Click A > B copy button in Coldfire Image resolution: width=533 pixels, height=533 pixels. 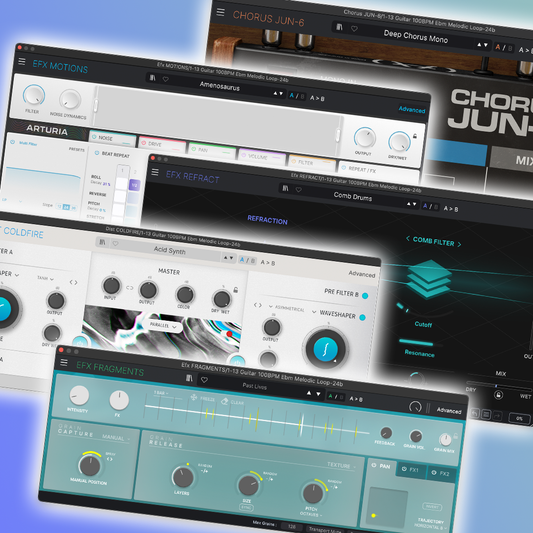tap(268, 262)
